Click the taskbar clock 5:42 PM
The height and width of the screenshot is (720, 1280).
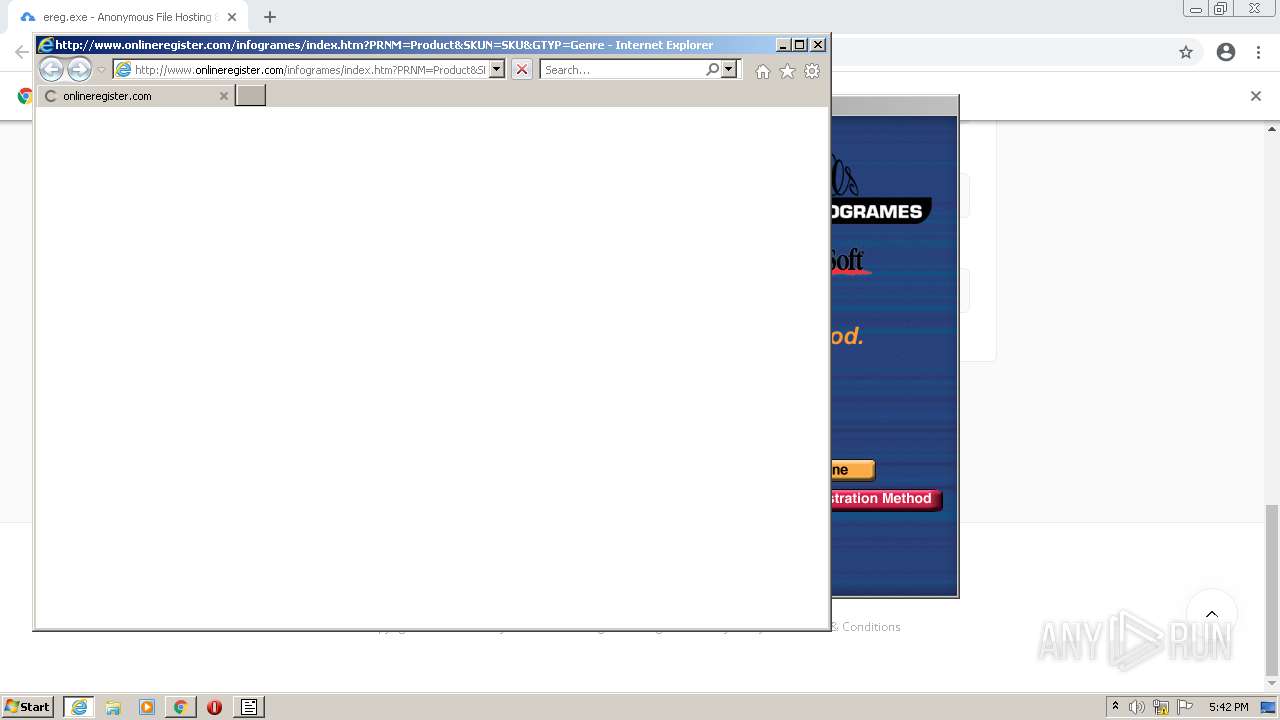[1228, 707]
